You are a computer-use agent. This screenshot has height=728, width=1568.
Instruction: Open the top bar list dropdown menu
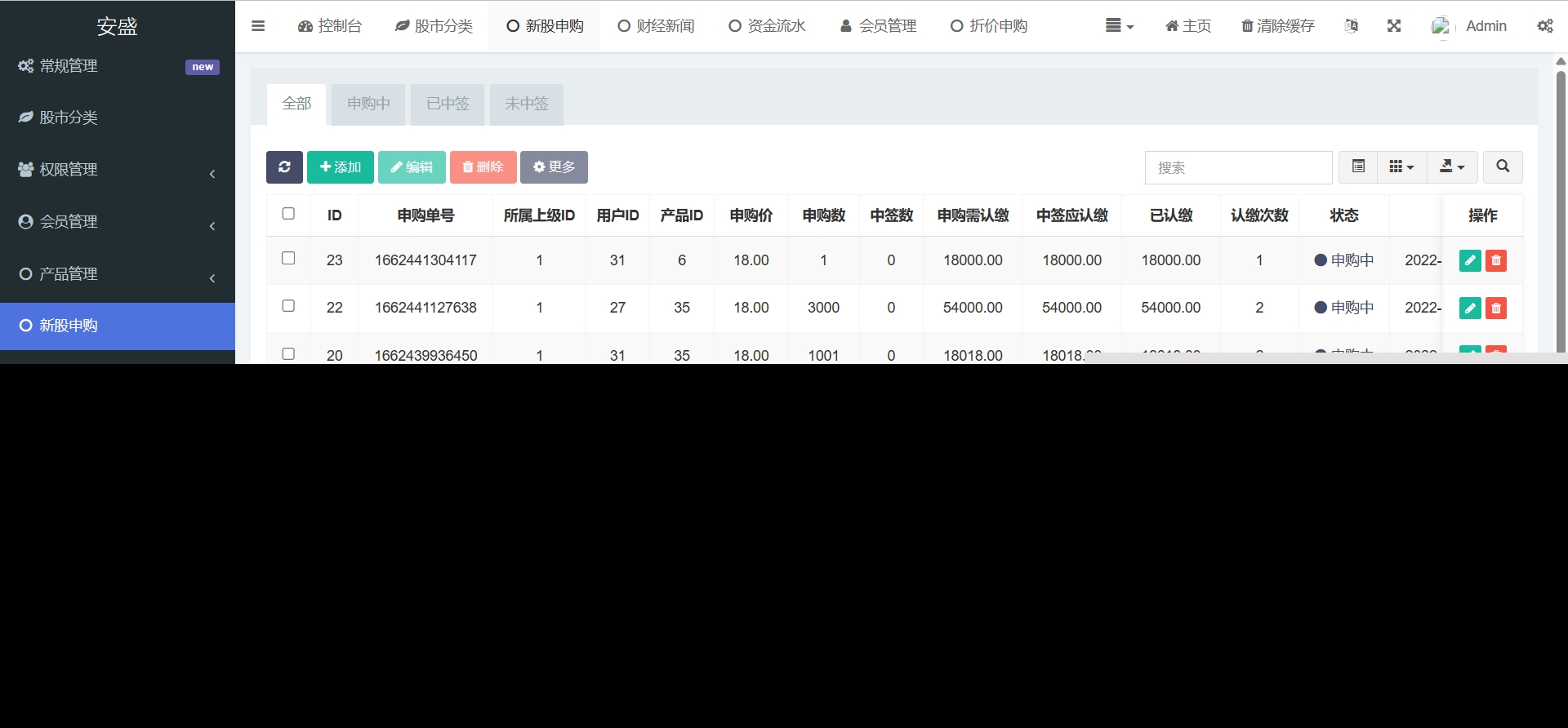pos(1120,26)
